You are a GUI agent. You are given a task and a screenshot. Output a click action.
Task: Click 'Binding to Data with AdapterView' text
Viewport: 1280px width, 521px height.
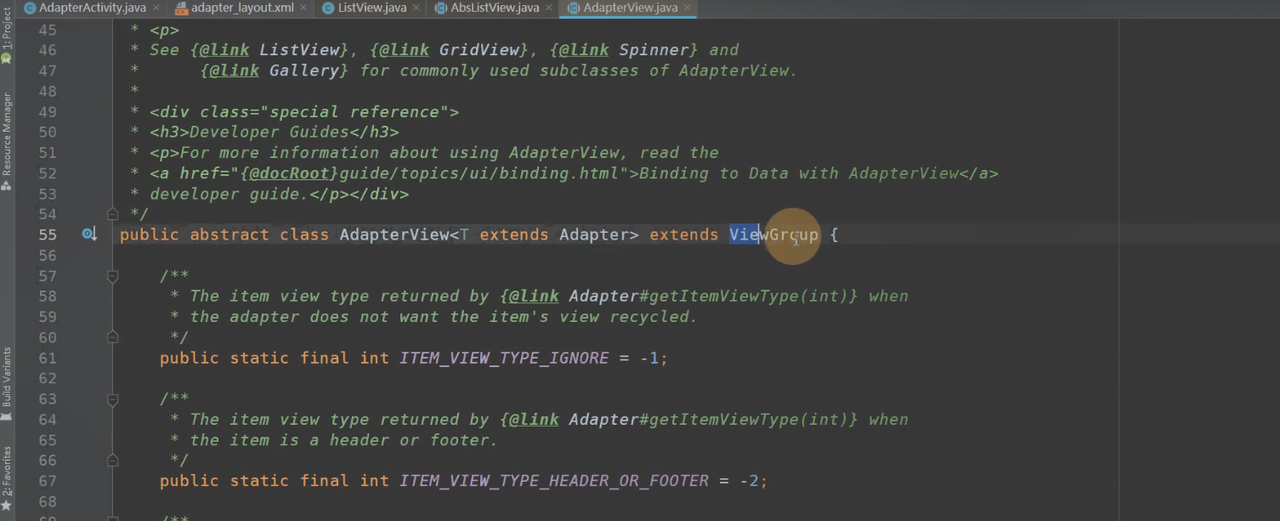coord(799,173)
